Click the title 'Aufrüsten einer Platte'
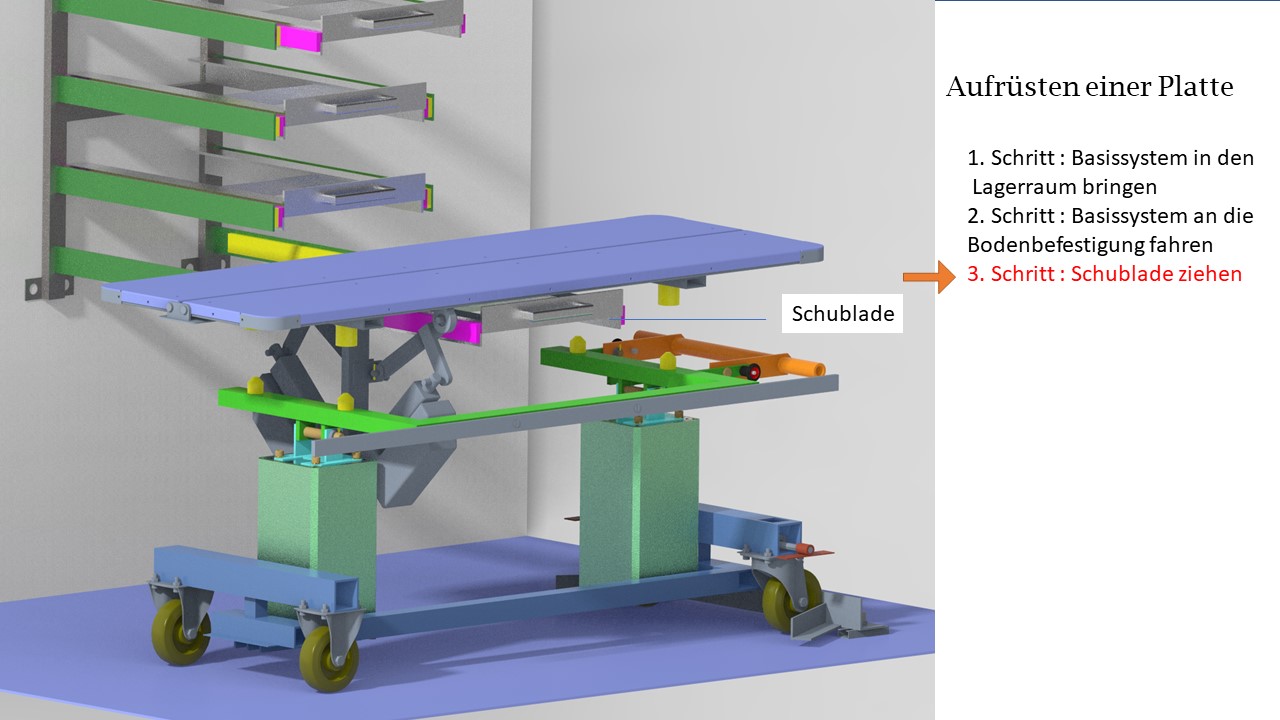The width and height of the screenshot is (1280, 720). (1089, 87)
